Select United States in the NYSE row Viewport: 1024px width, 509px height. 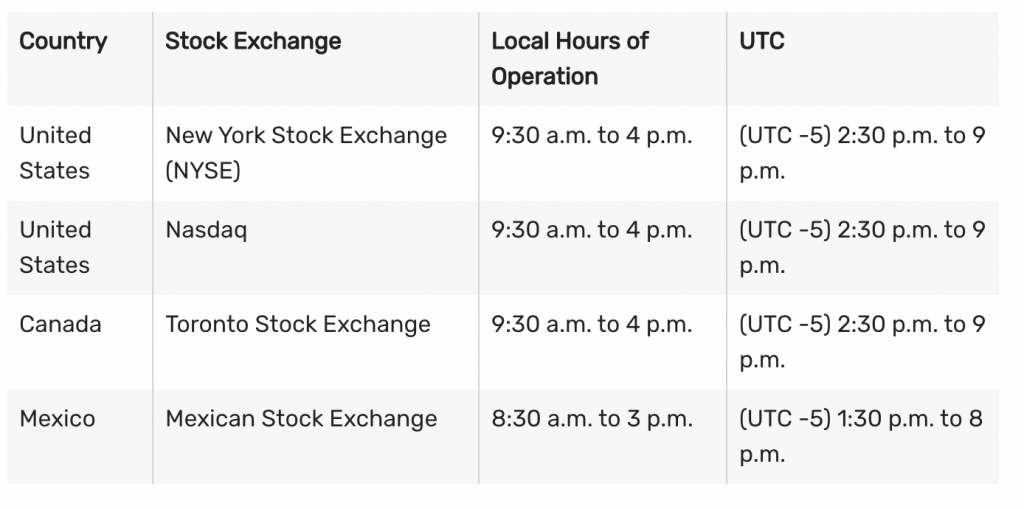[x=56, y=153]
